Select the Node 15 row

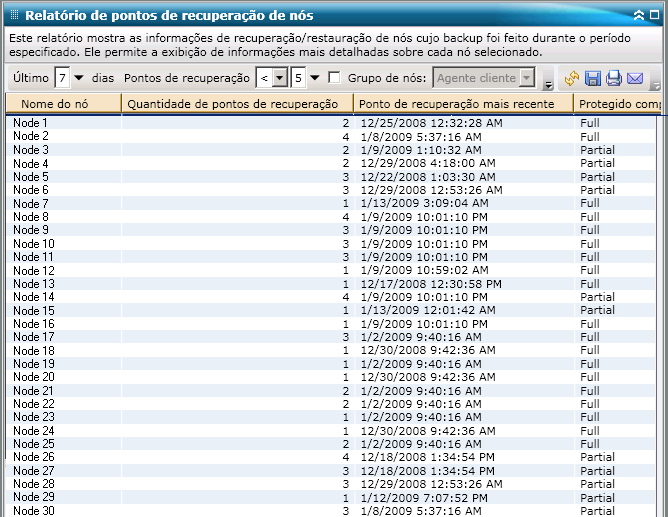(x=331, y=310)
